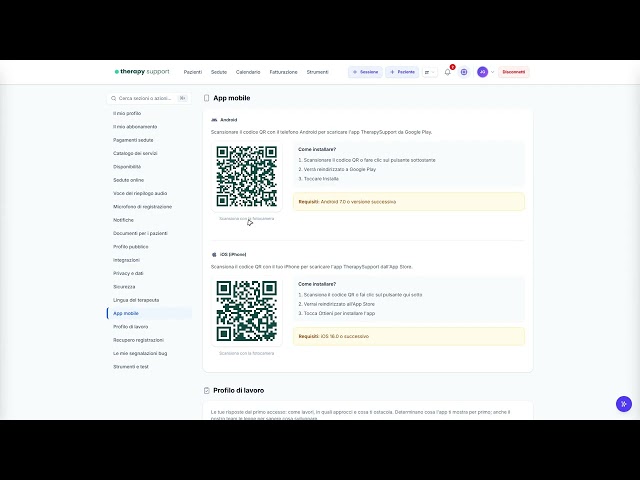
Task: Click the Requisiti Android 7.0 notice
Action: 409,202
